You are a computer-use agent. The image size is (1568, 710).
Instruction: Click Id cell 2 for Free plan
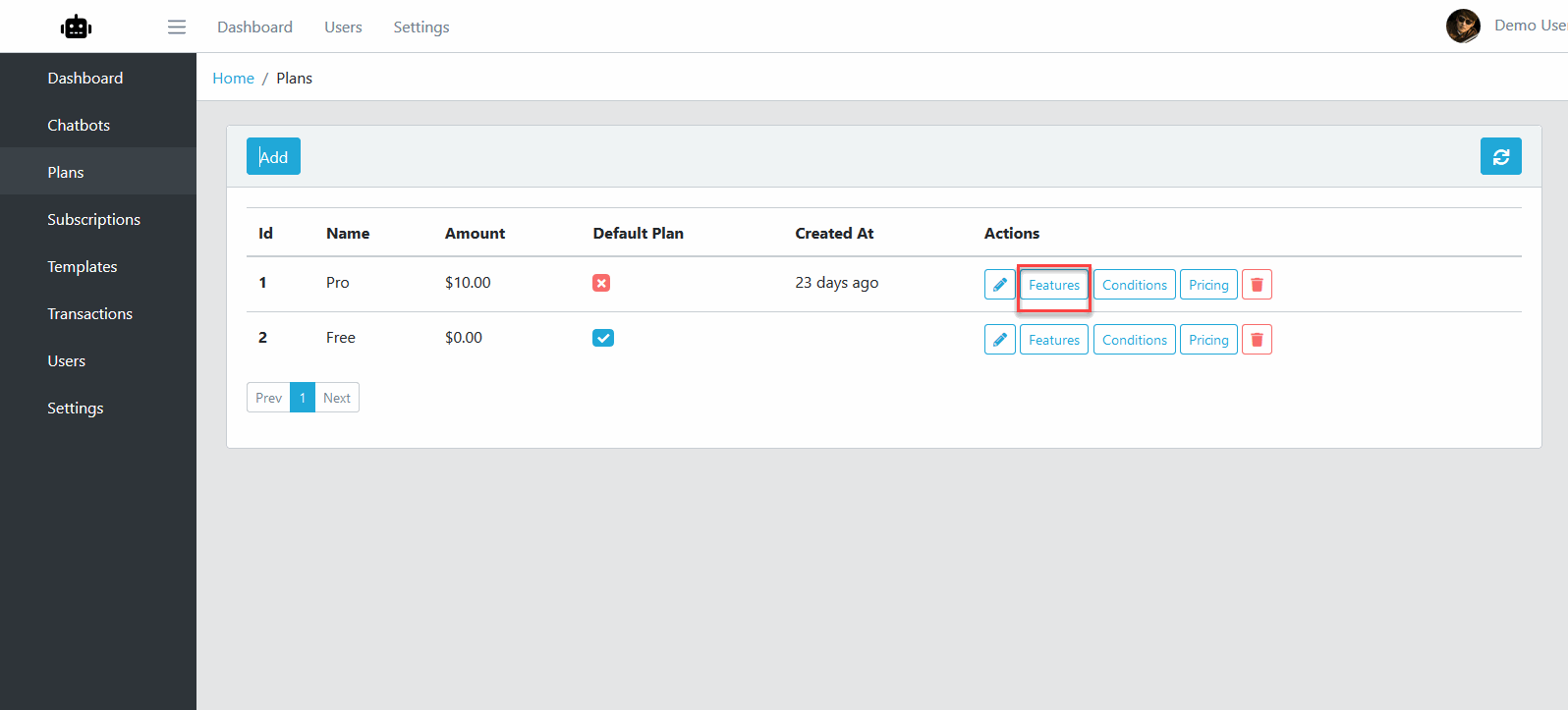click(262, 337)
